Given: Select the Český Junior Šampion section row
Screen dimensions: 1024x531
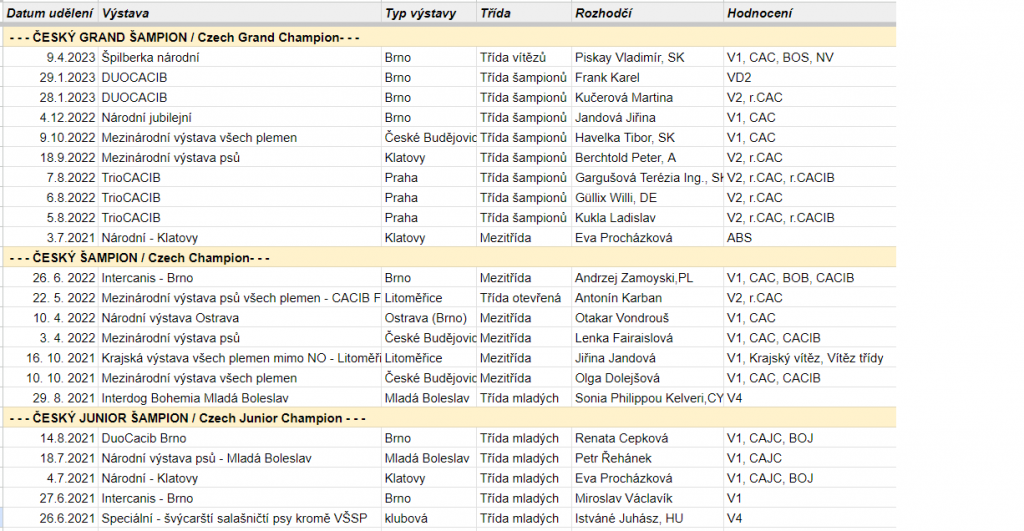Looking at the screenshot, I should pos(450,418).
